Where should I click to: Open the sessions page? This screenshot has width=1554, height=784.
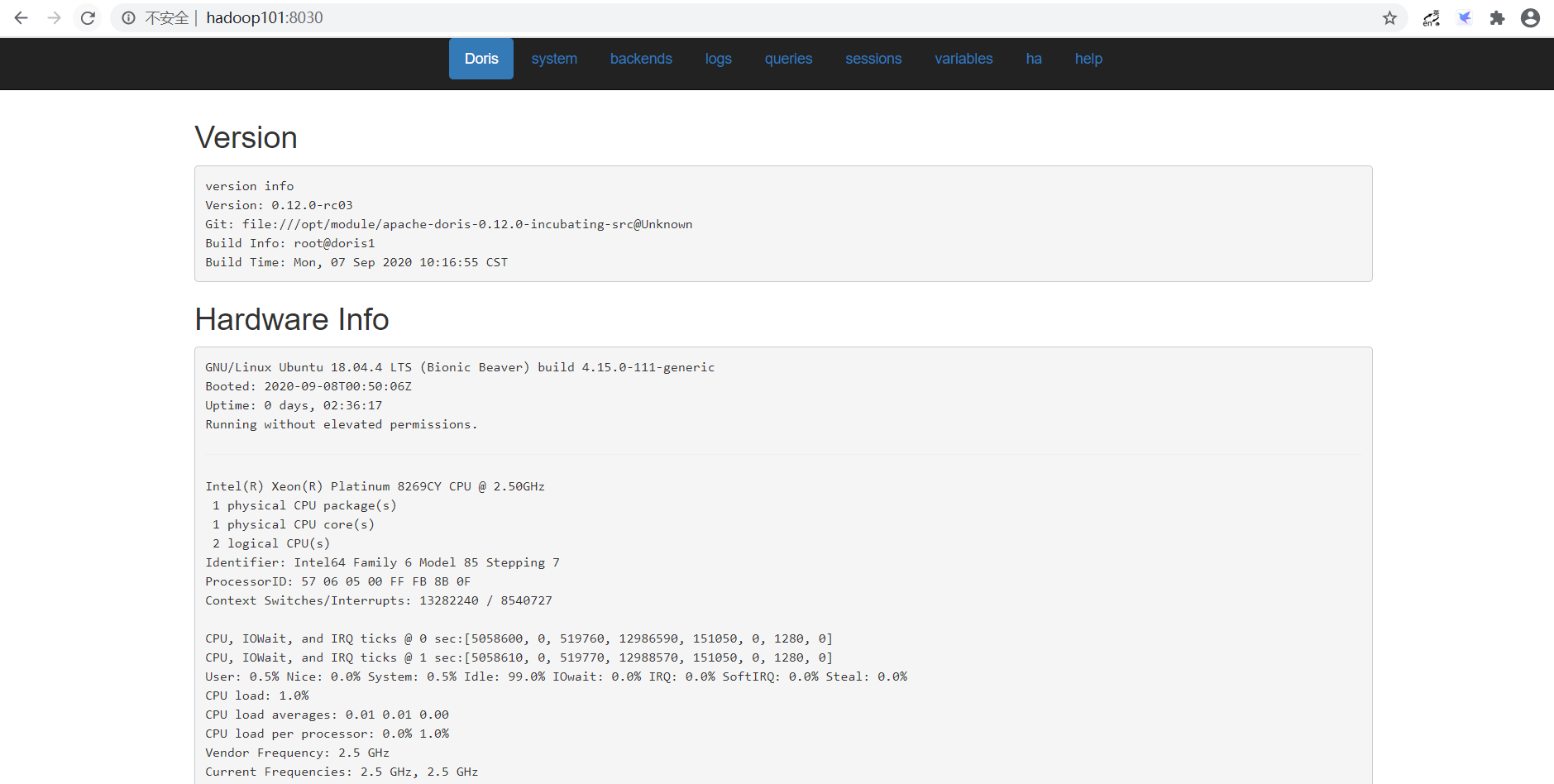(x=873, y=59)
